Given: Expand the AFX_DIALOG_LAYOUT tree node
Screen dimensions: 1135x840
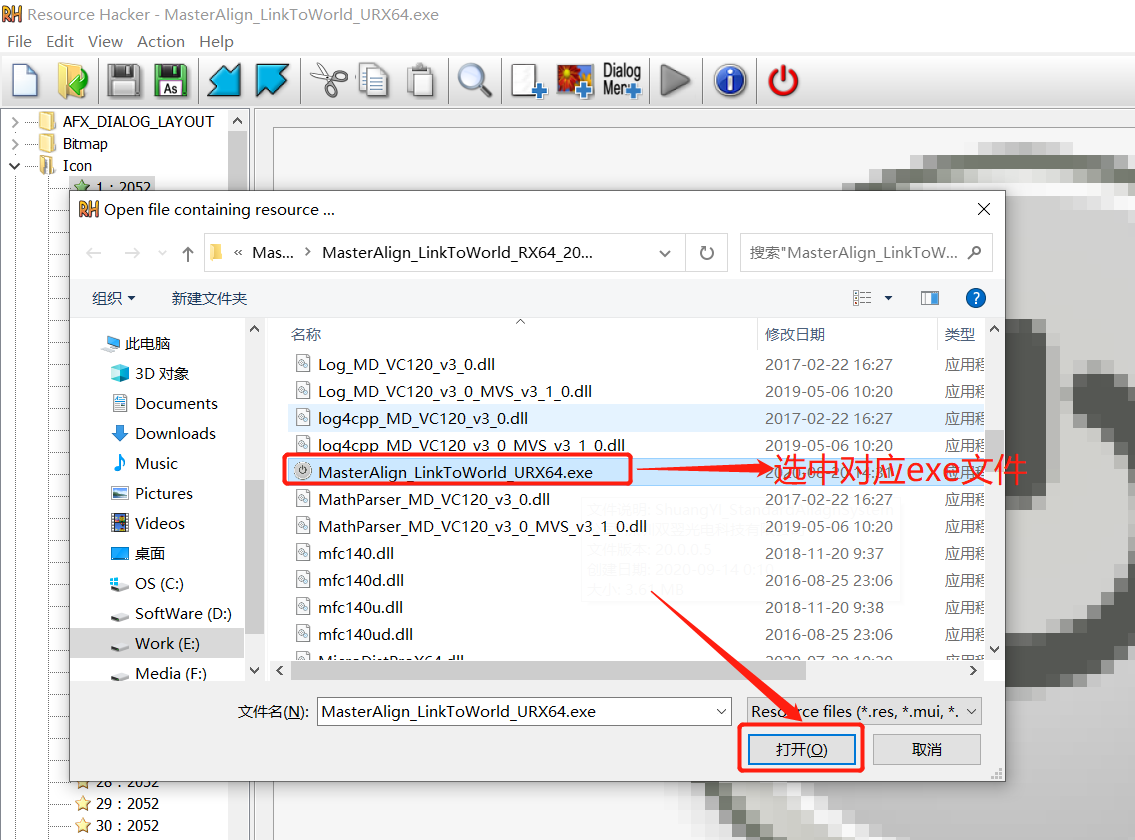Looking at the screenshot, I should [15, 122].
